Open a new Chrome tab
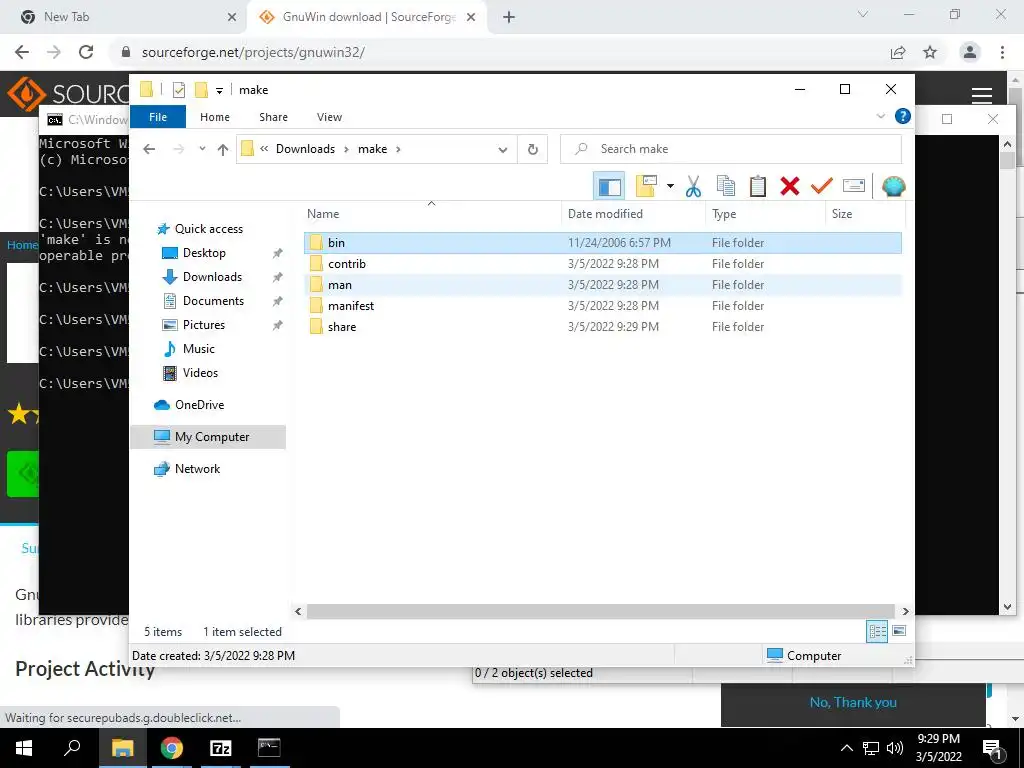This screenshot has width=1024, height=768. point(509,17)
